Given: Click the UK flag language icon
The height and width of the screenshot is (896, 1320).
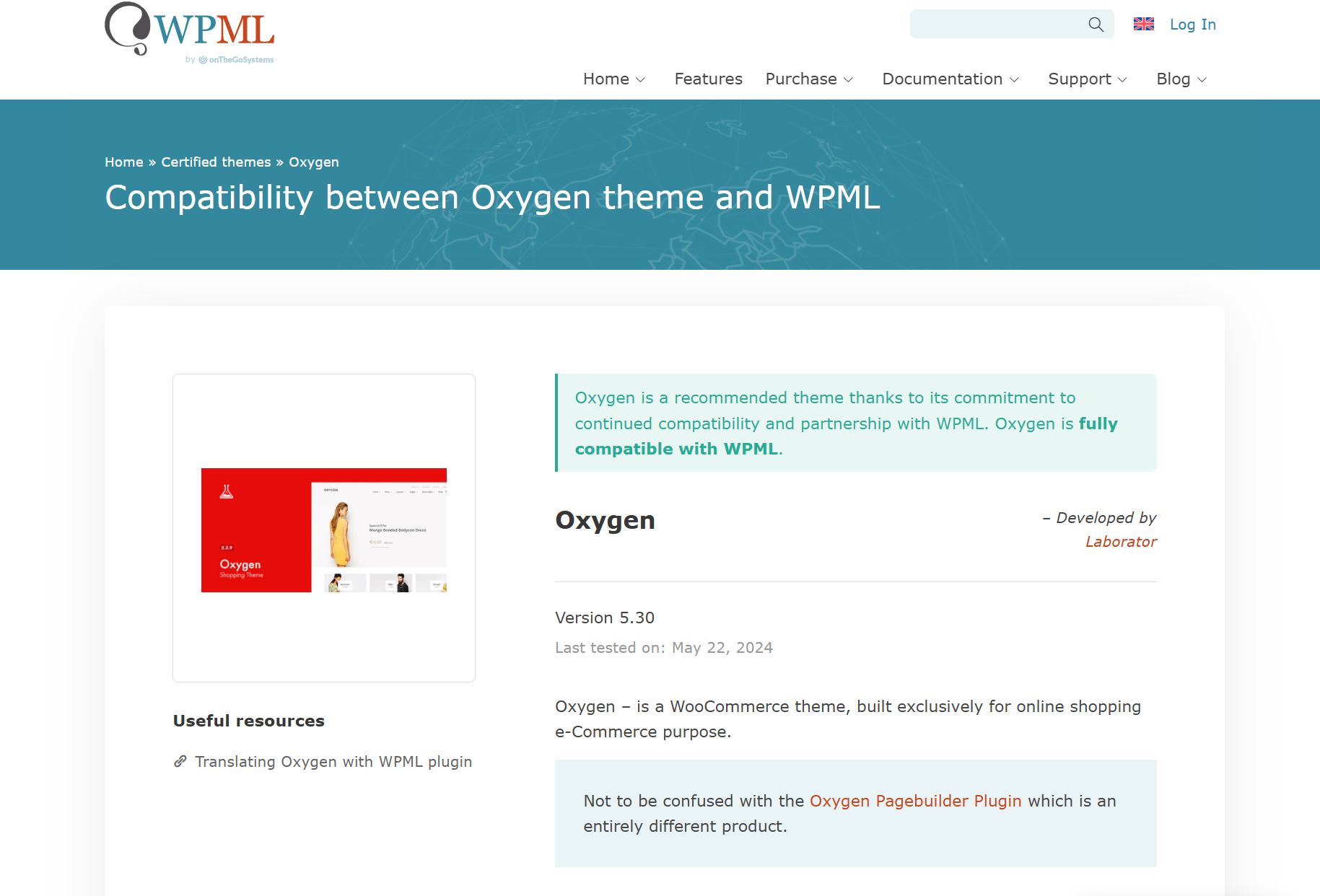Looking at the screenshot, I should 1143,25.
